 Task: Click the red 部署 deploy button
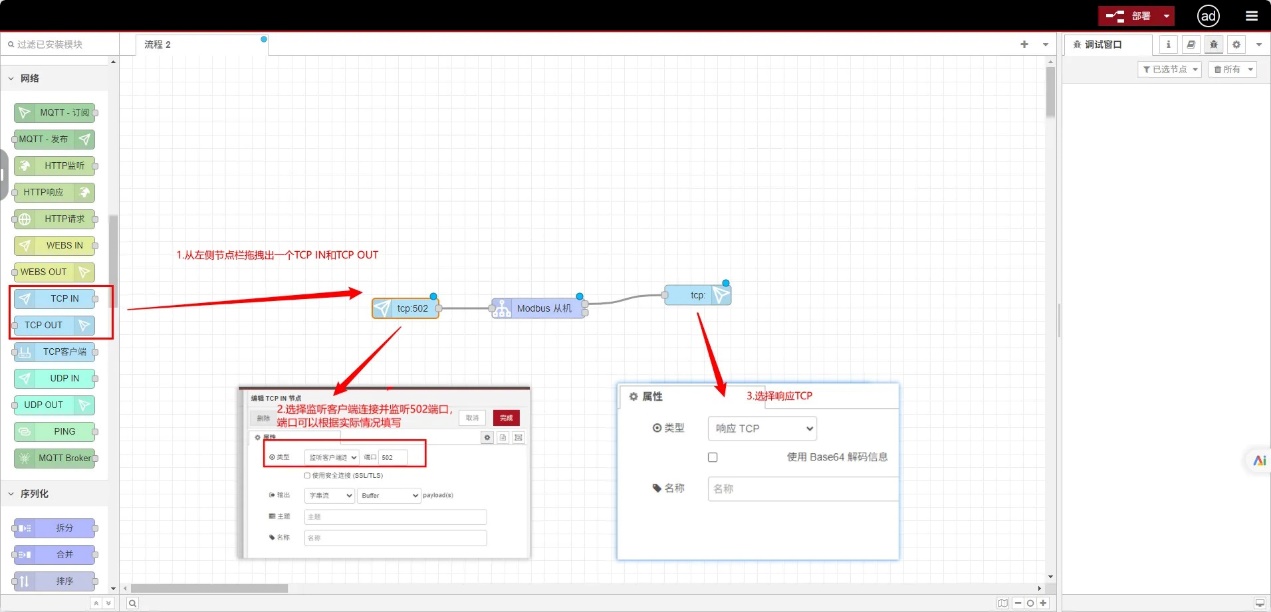[x=1128, y=16]
